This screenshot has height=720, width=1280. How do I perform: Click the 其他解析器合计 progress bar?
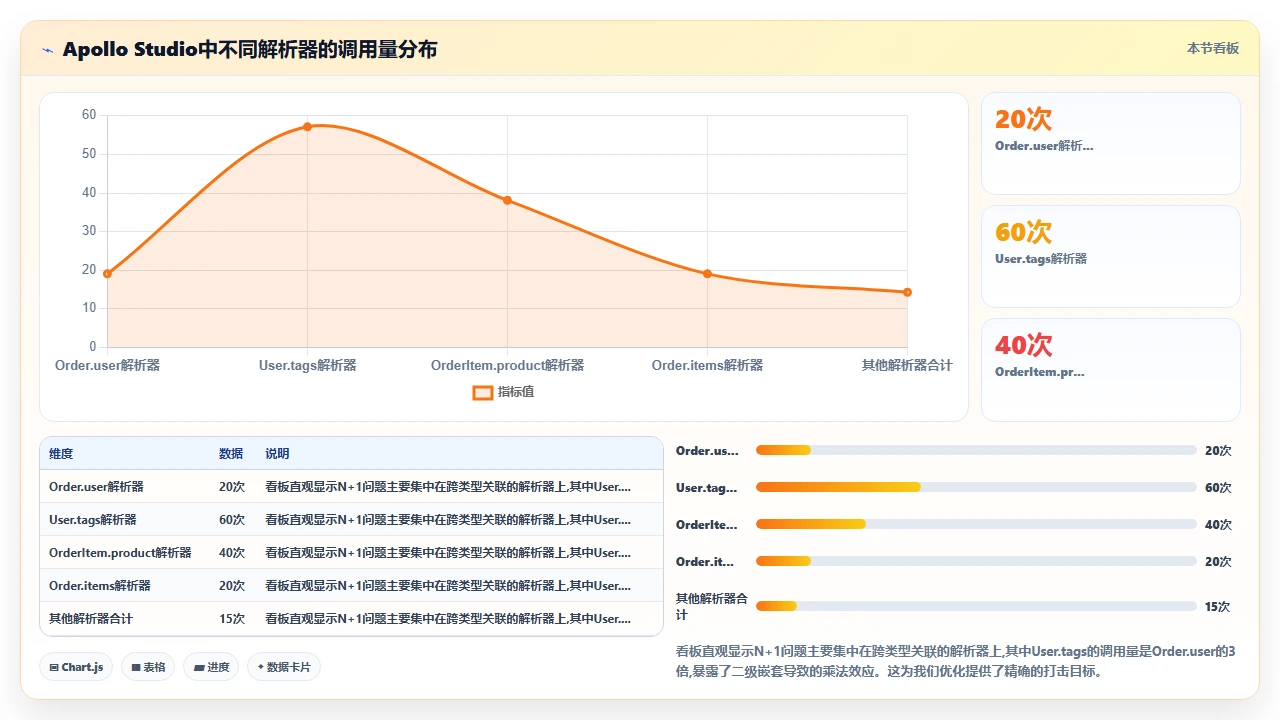point(976,606)
